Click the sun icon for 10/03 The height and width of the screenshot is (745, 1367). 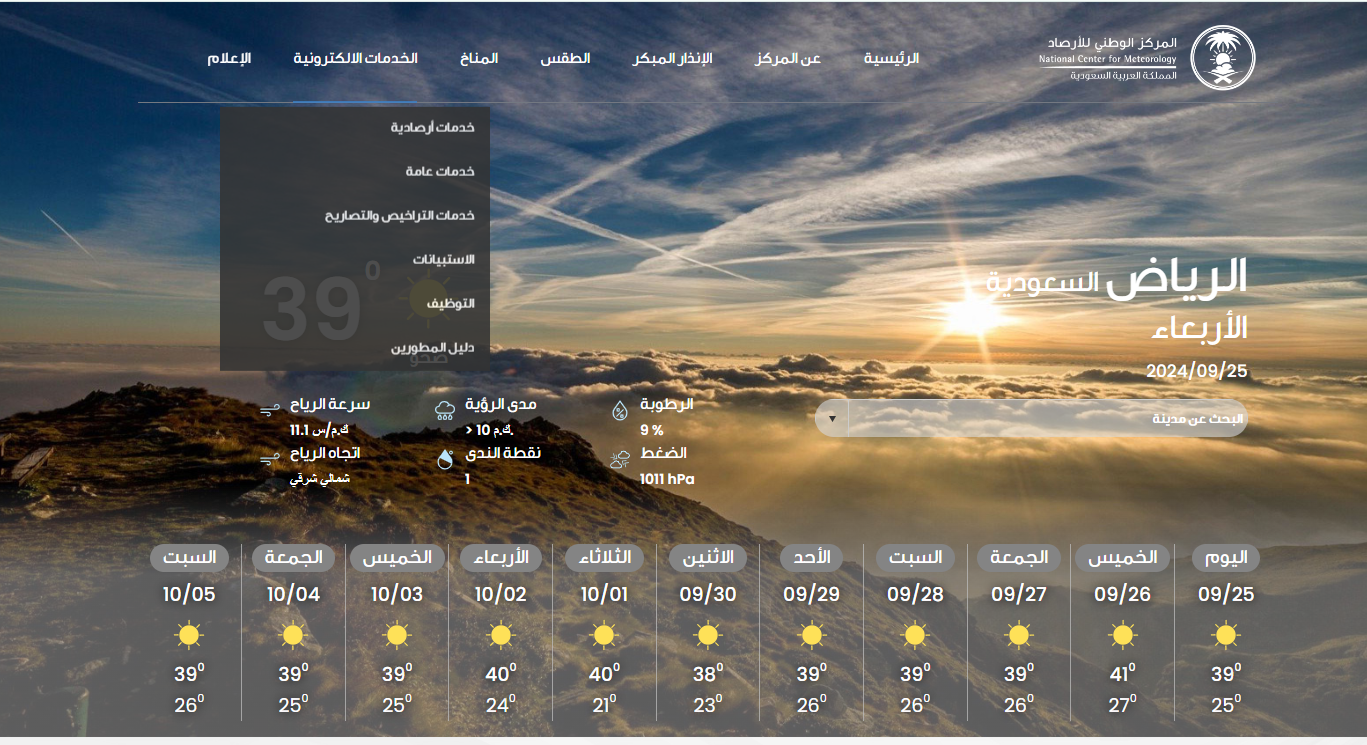(397, 635)
